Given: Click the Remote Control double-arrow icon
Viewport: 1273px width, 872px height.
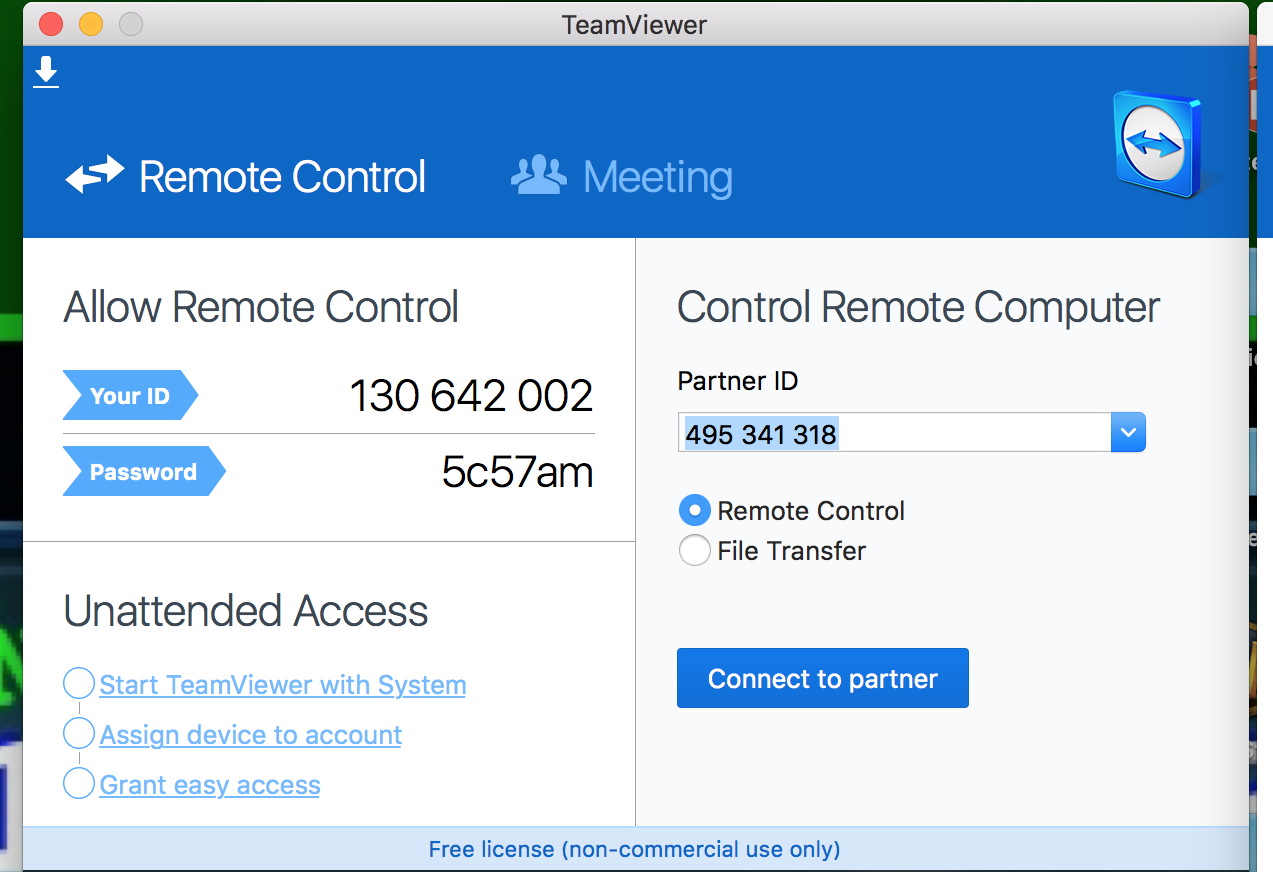Looking at the screenshot, I should point(95,176).
